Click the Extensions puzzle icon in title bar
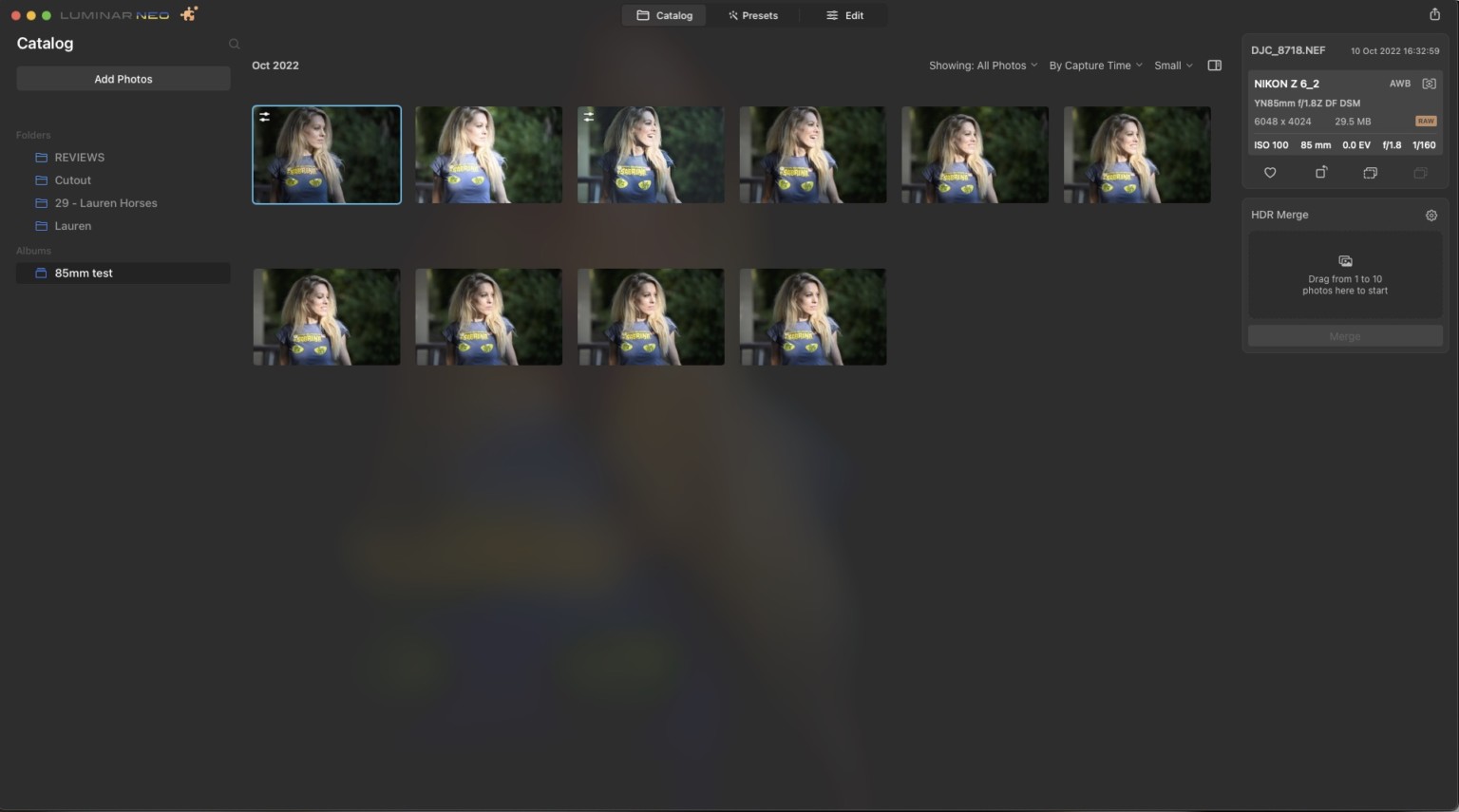 [187, 14]
